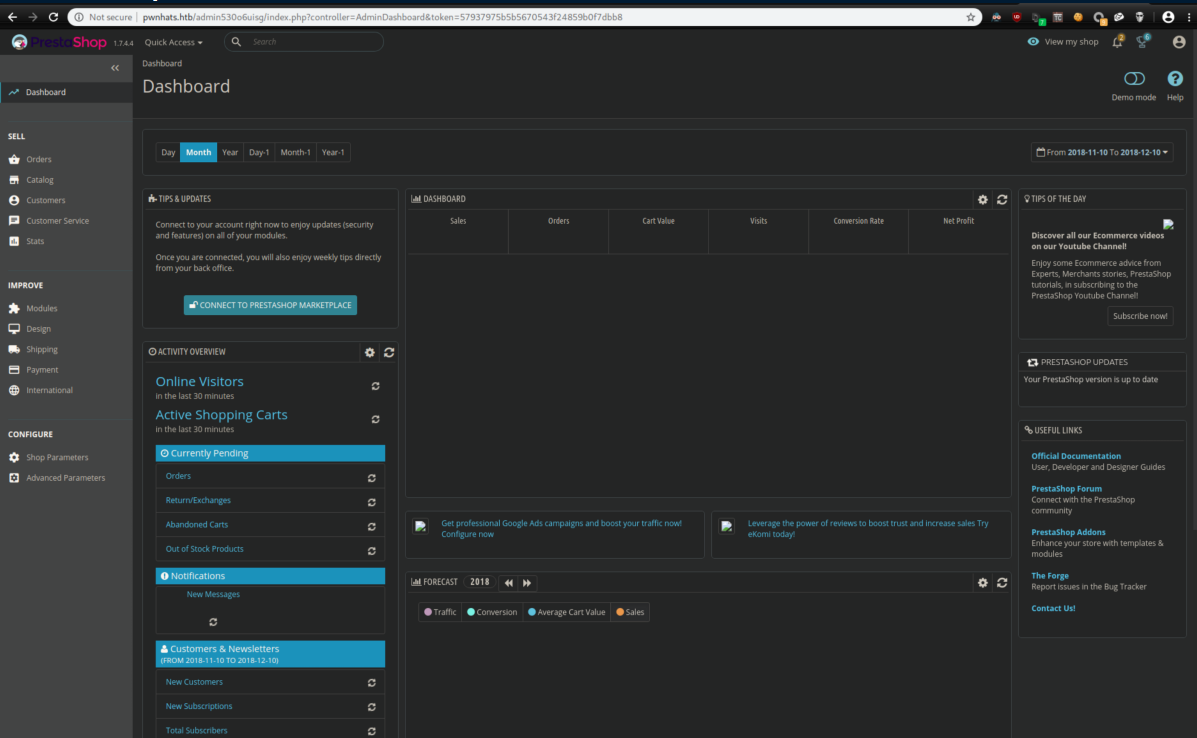1197x738 pixels.
Task: Open the Quick Access dropdown
Action: [x=173, y=42]
